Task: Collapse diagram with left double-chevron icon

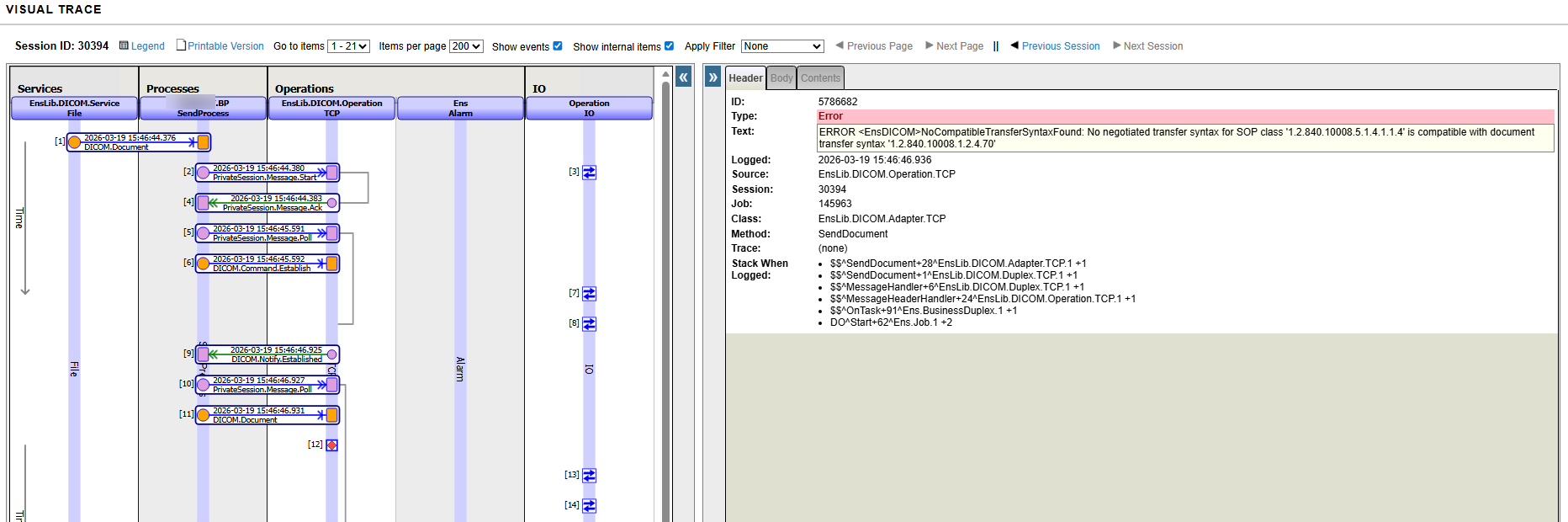Action: click(x=684, y=78)
